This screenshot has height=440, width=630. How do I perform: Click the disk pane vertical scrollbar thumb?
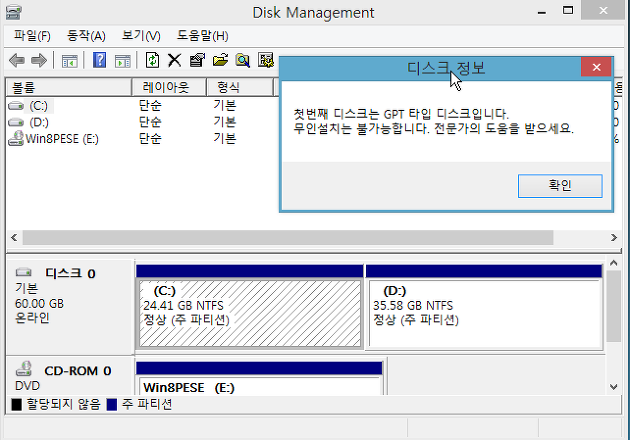[x=614, y=306]
